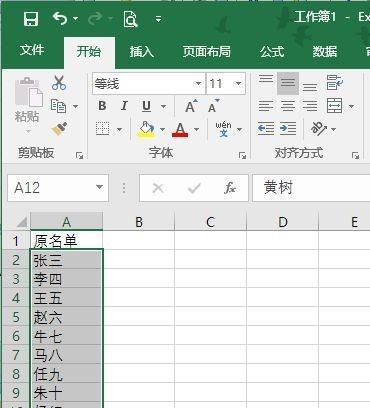370x408 pixels.
Task: Open the undo history dropdown arrow
Action: click(75, 19)
